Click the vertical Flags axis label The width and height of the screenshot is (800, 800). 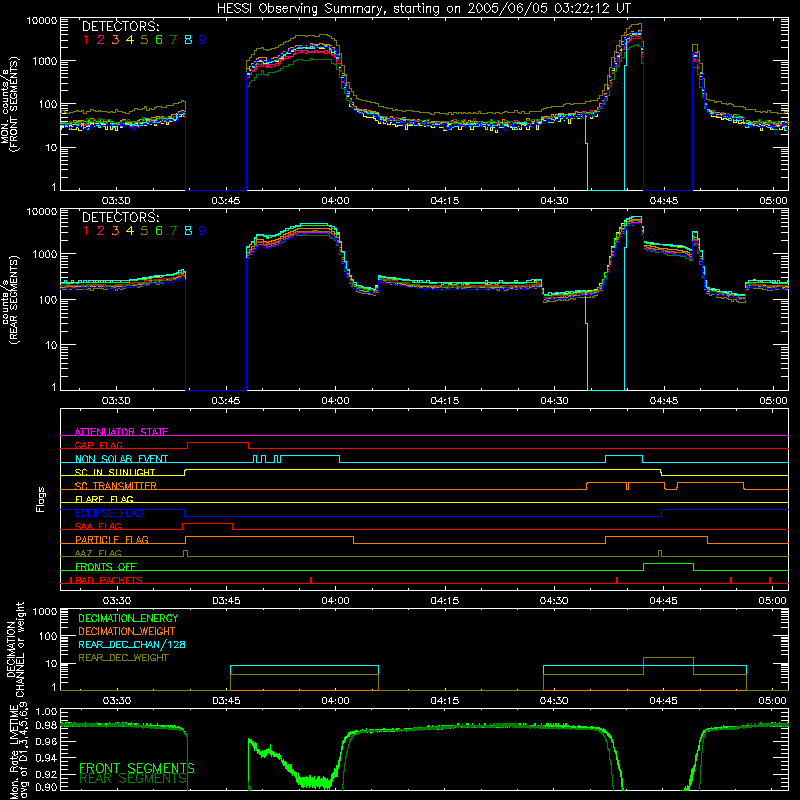[x=40, y=499]
